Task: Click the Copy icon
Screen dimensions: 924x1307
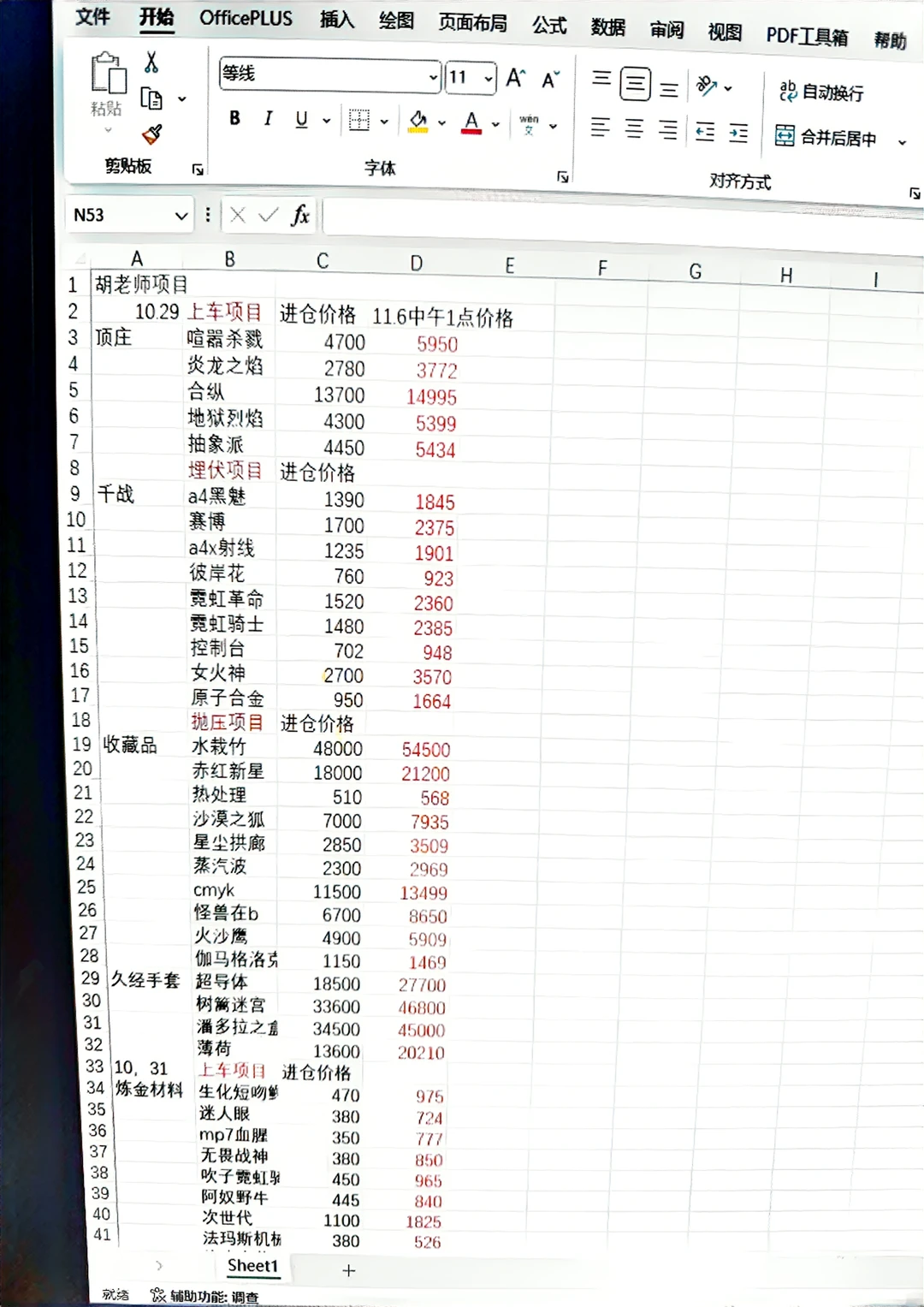Action: click(151, 99)
